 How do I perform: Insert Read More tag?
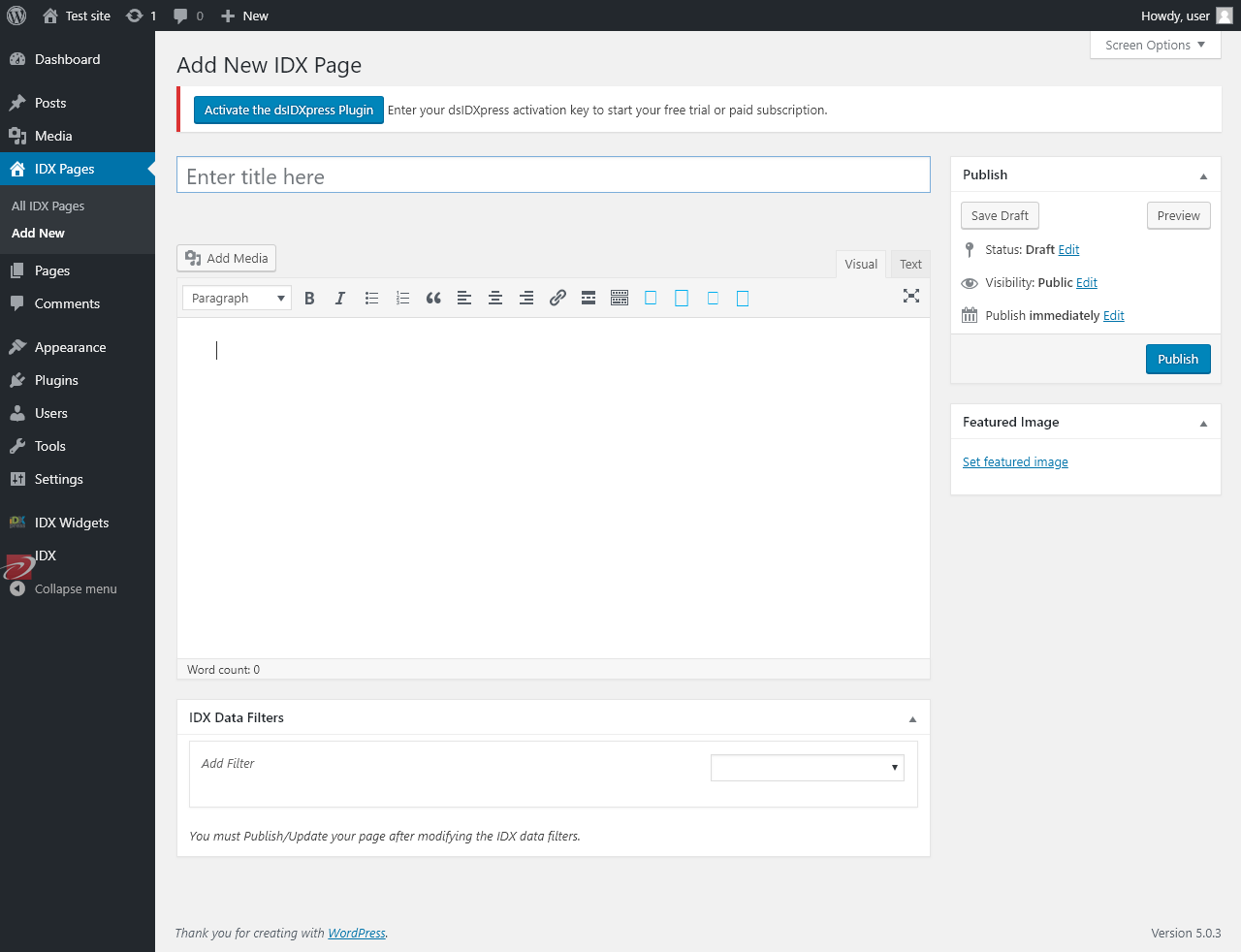(589, 298)
